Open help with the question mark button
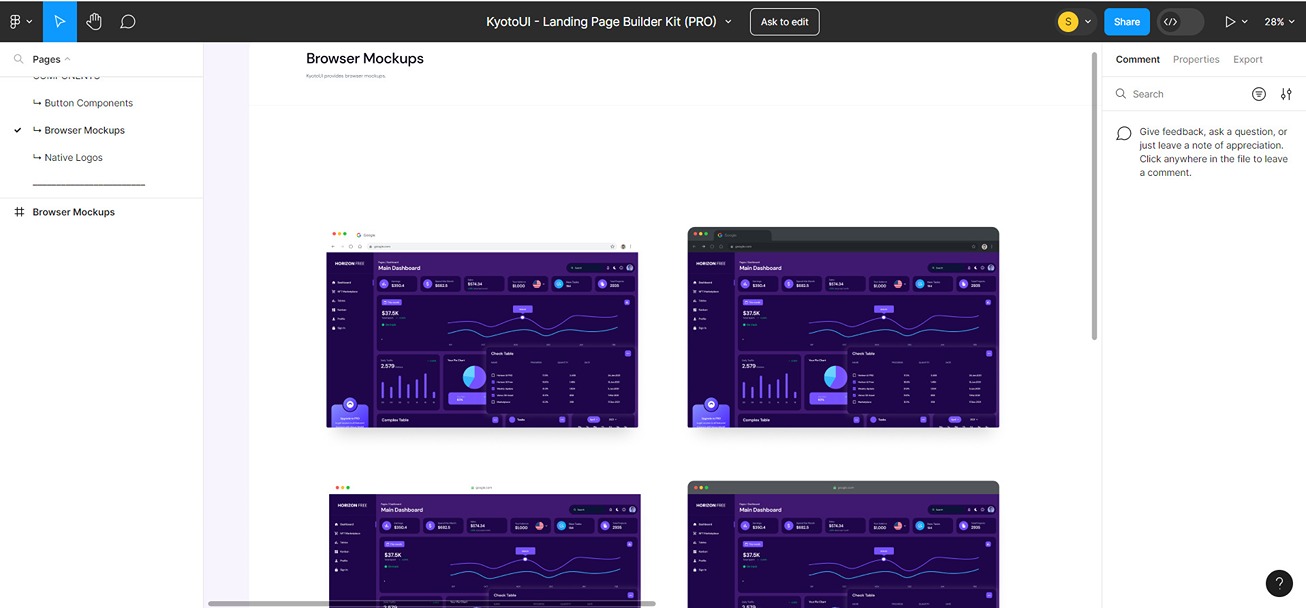1306x608 pixels. 1279,583
